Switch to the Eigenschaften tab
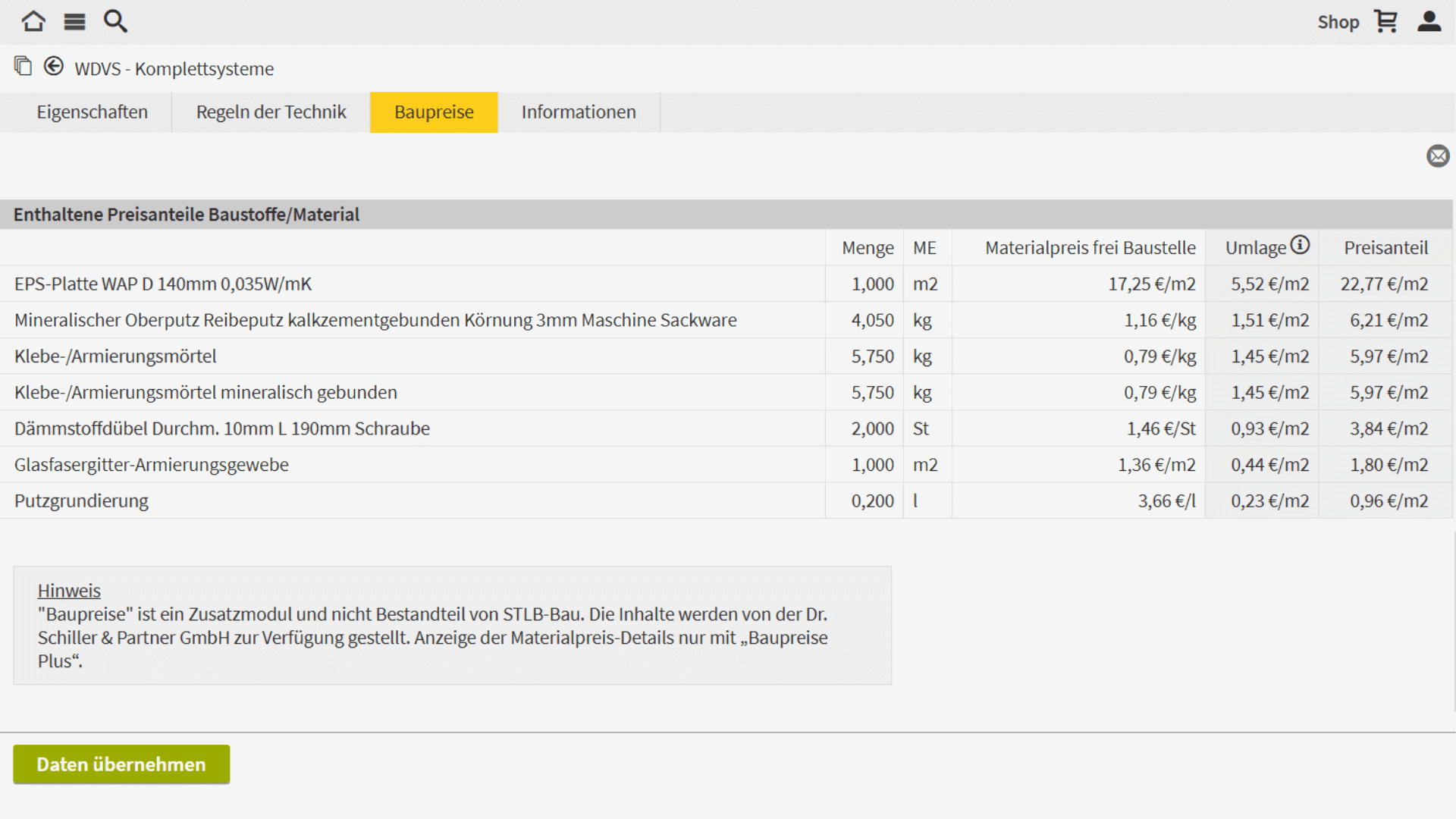 point(93,112)
